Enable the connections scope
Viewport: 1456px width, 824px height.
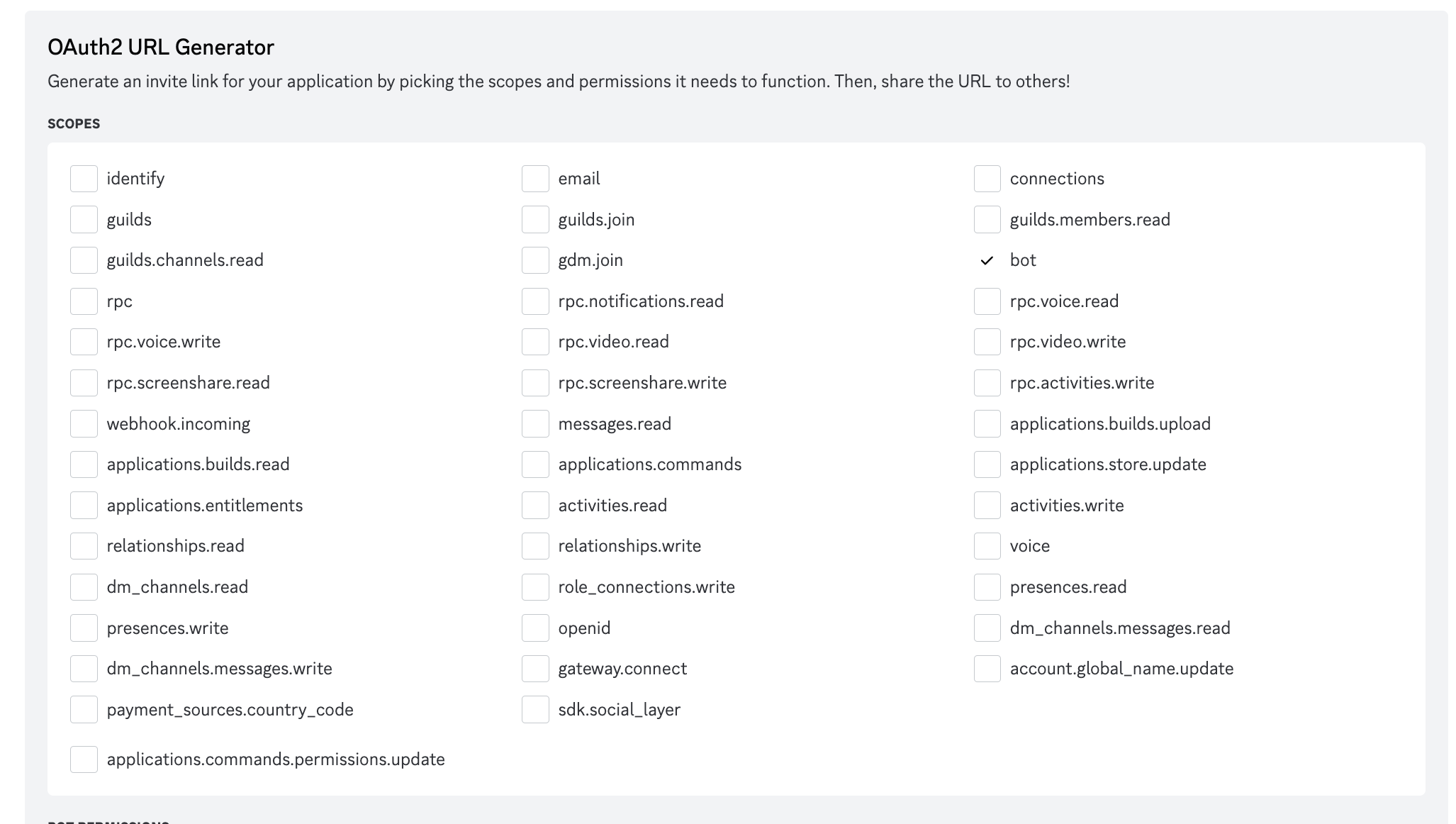coord(987,179)
